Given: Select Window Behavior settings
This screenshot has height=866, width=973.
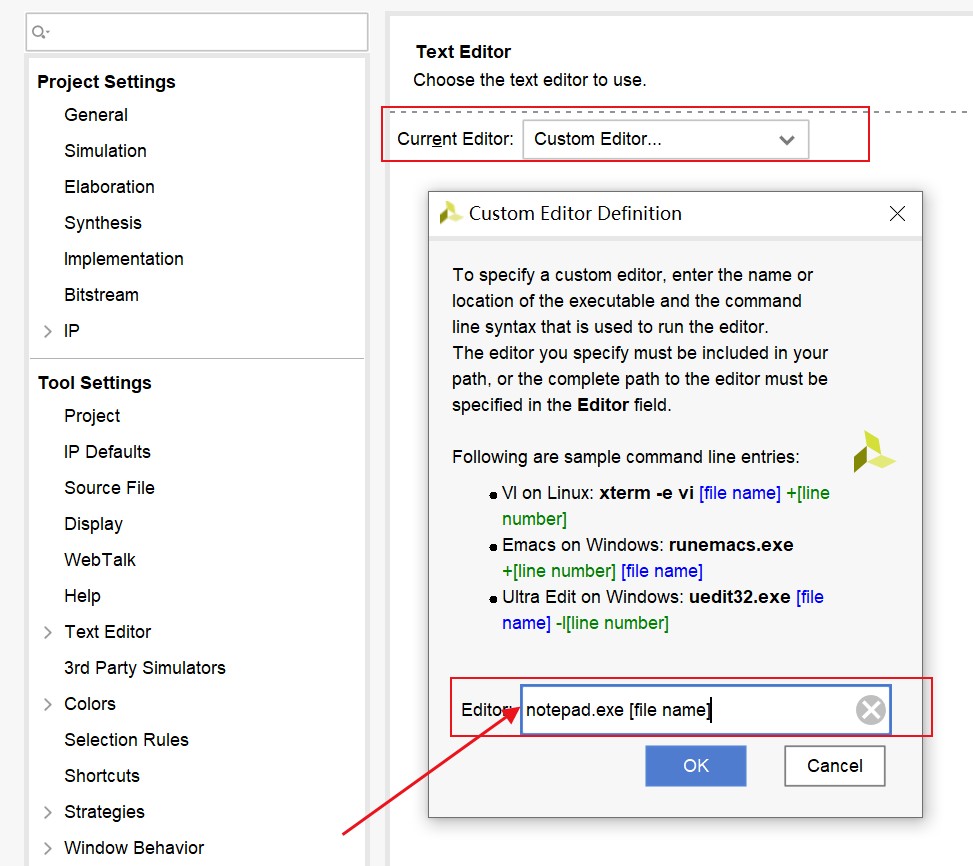Looking at the screenshot, I should (134, 847).
